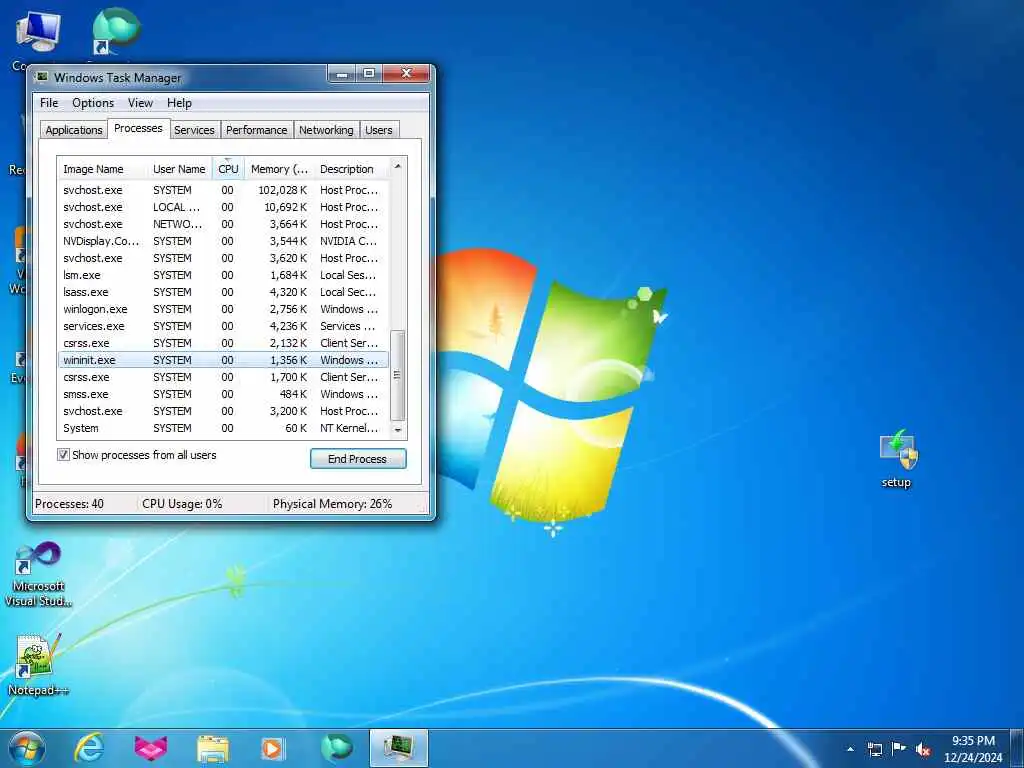Open the Options menu
Image resolution: width=1024 pixels, height=768 pixels.
point(93,103)
